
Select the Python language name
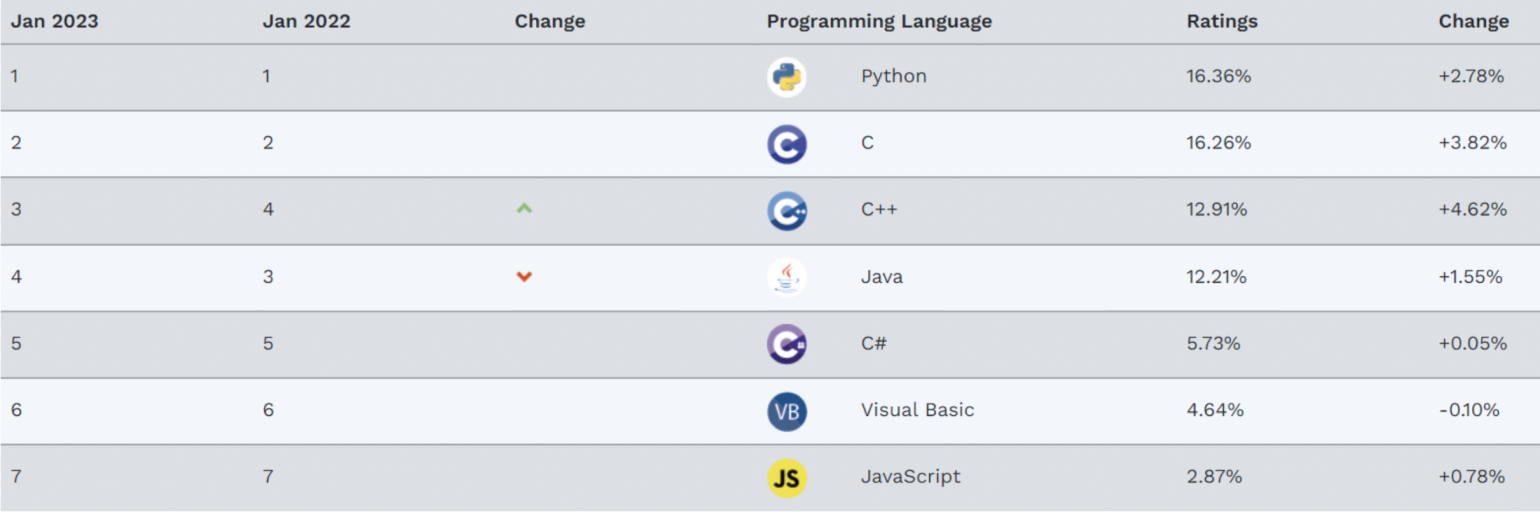pyautogui.click(x=893, y=76)
